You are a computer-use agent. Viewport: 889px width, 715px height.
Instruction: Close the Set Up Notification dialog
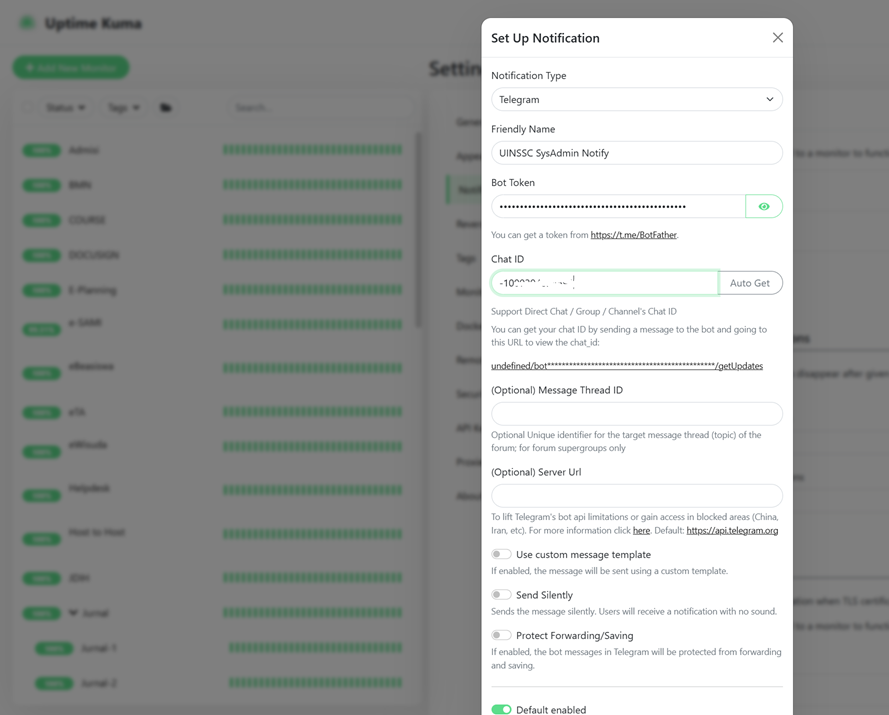coord(777,37)
